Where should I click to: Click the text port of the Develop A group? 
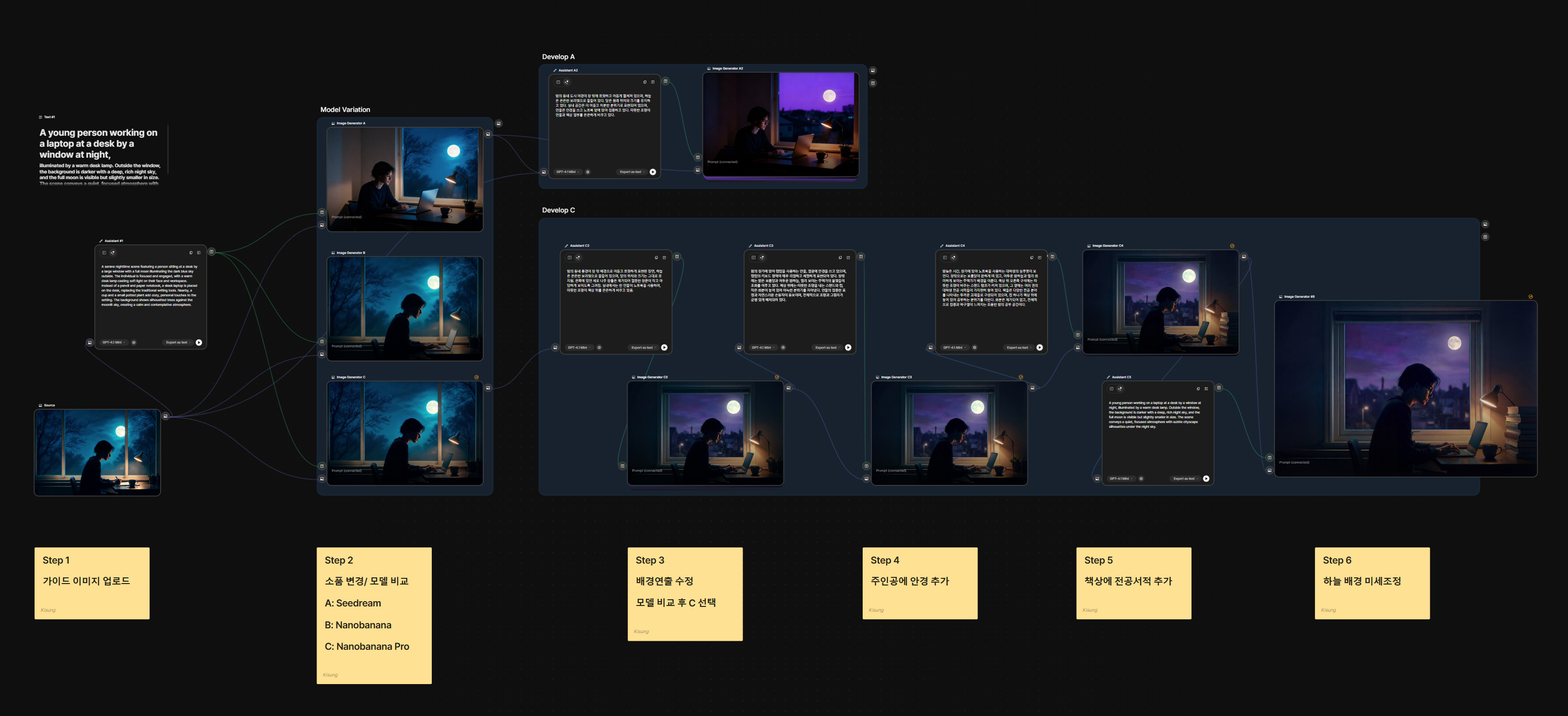[872, 83]
